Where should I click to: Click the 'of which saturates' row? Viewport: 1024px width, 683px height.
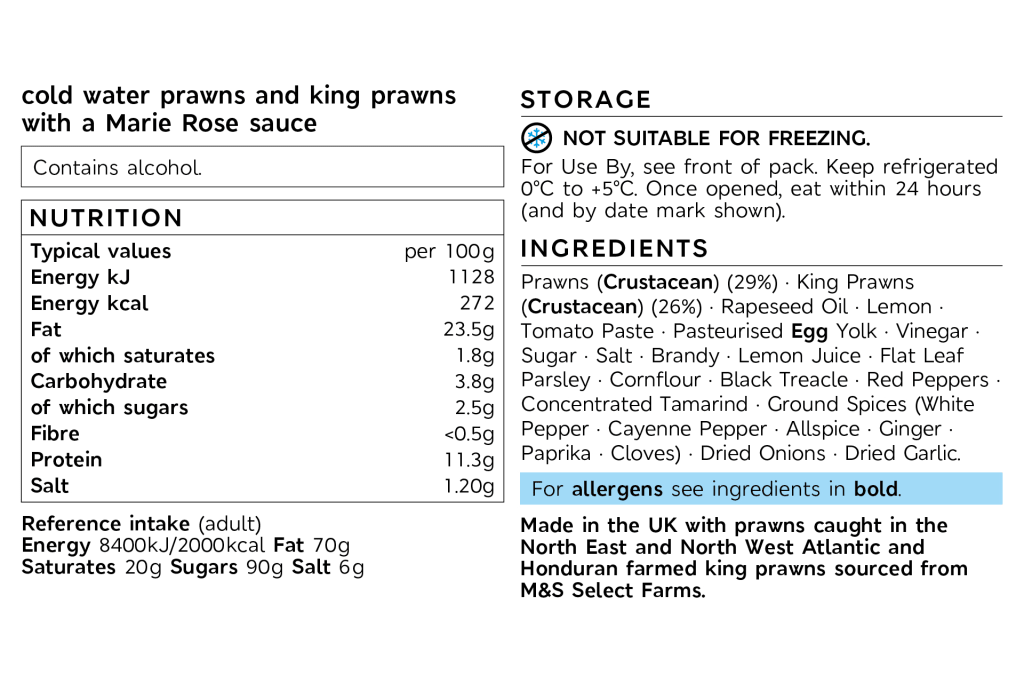point(263,355)
